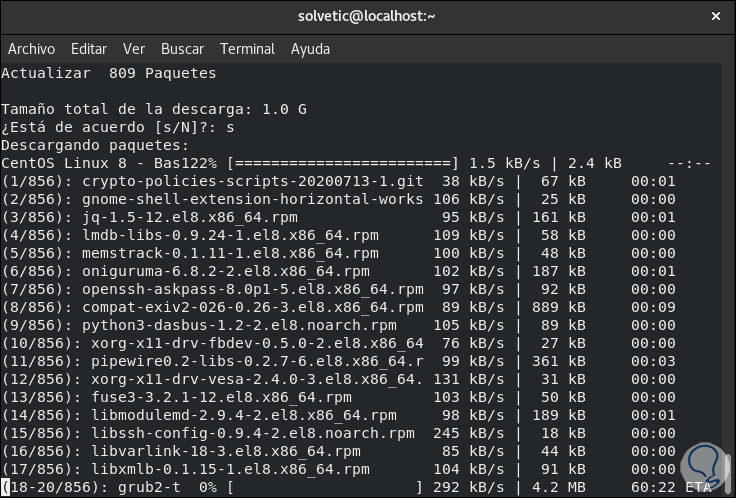The image size is (736, 498).
Task: Open the Editar menu
Action: click(x=89, y=48)
